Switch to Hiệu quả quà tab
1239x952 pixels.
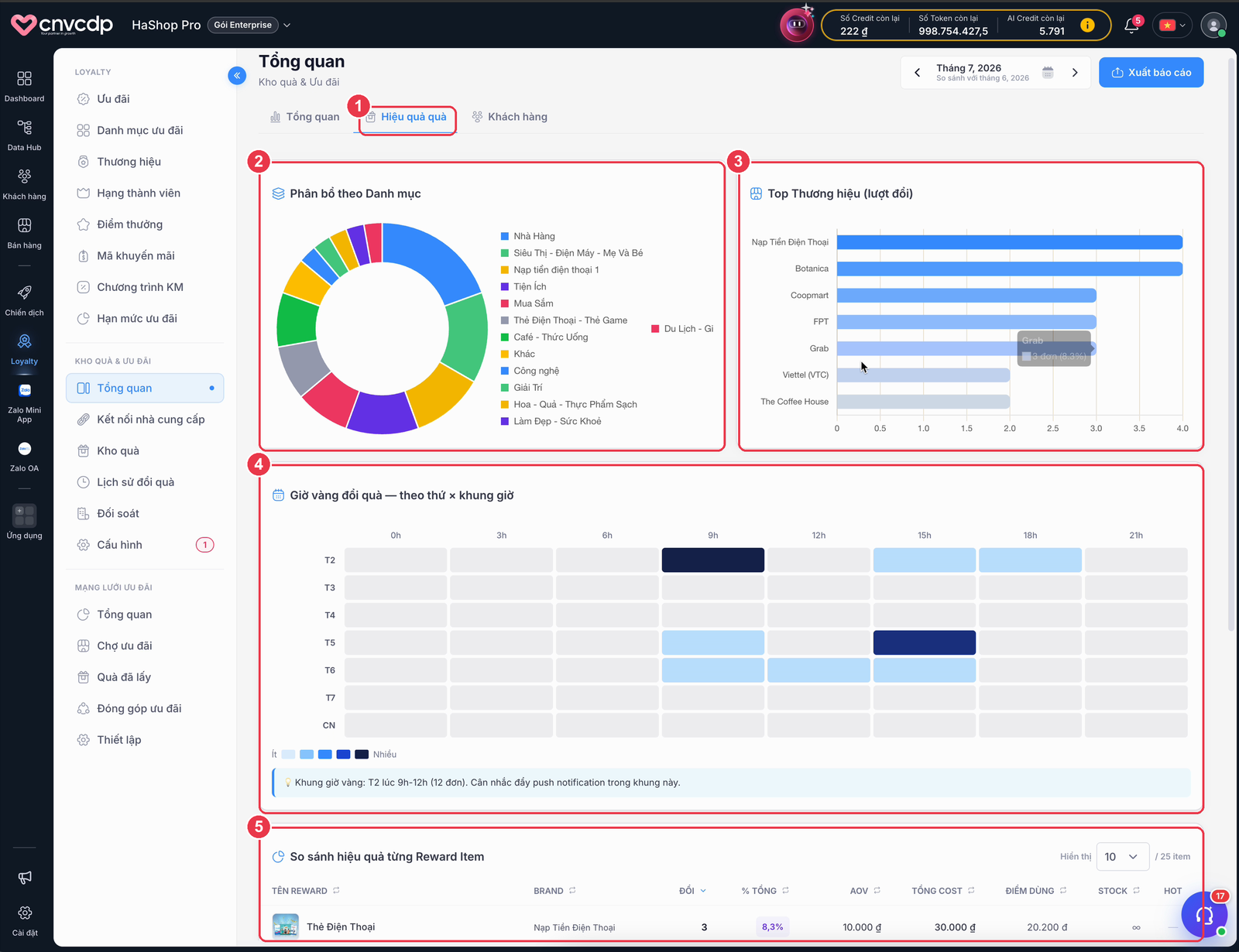[x=407, y=117]
